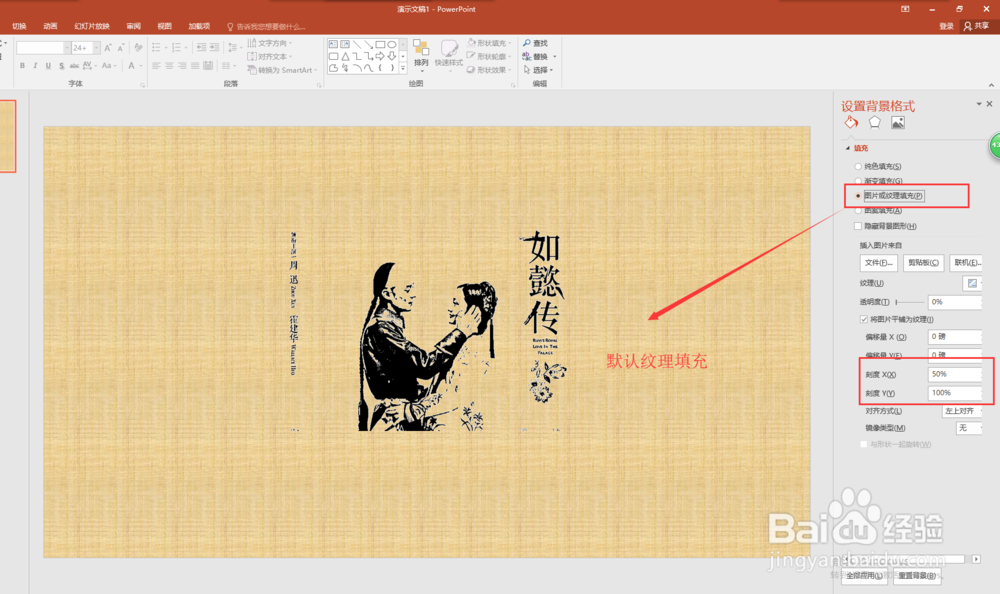Select the Triangle shape in gallery

pyautogui.click(x=345, y=56)
